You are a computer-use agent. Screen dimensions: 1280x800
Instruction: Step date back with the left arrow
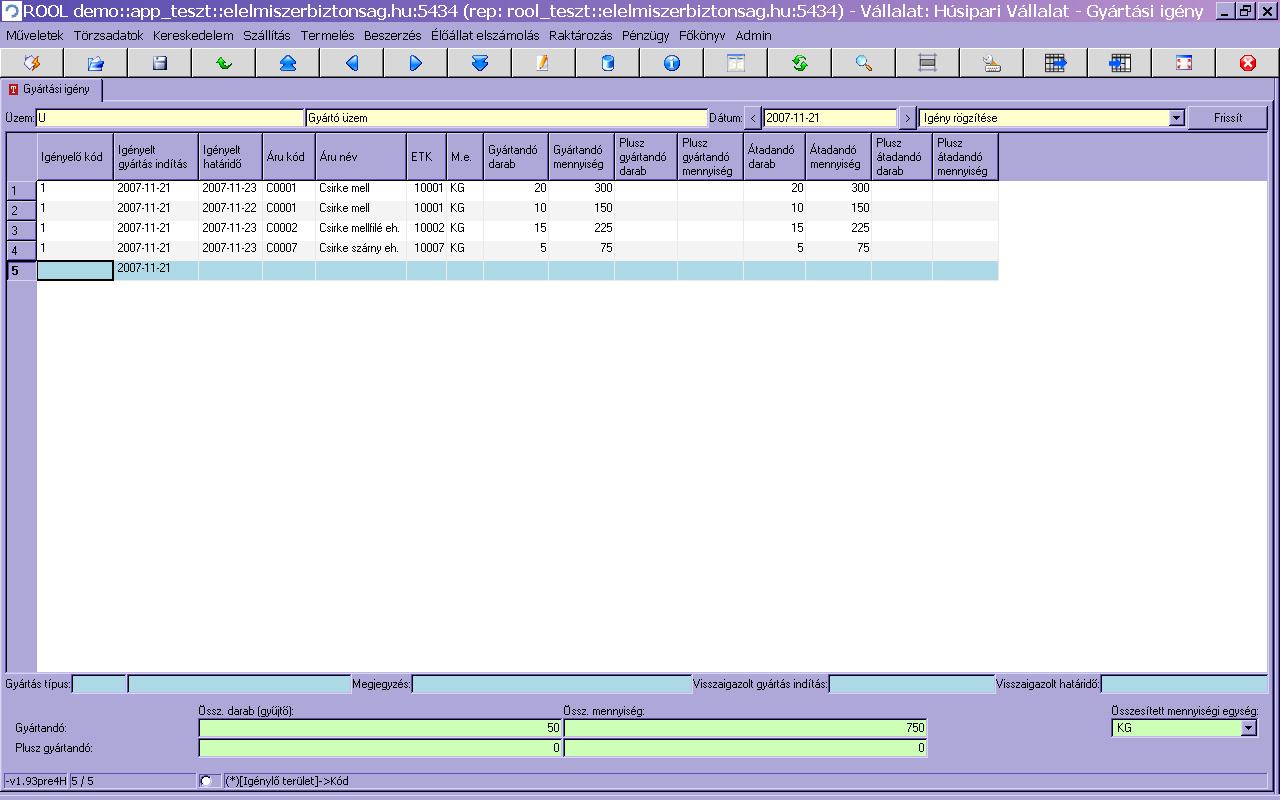coord(753,118)
